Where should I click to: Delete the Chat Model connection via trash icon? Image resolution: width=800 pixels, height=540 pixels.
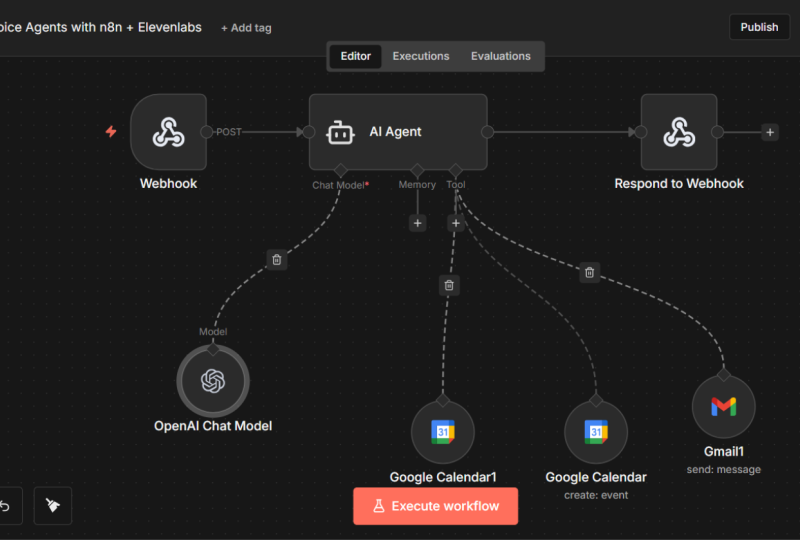(277, 260)
